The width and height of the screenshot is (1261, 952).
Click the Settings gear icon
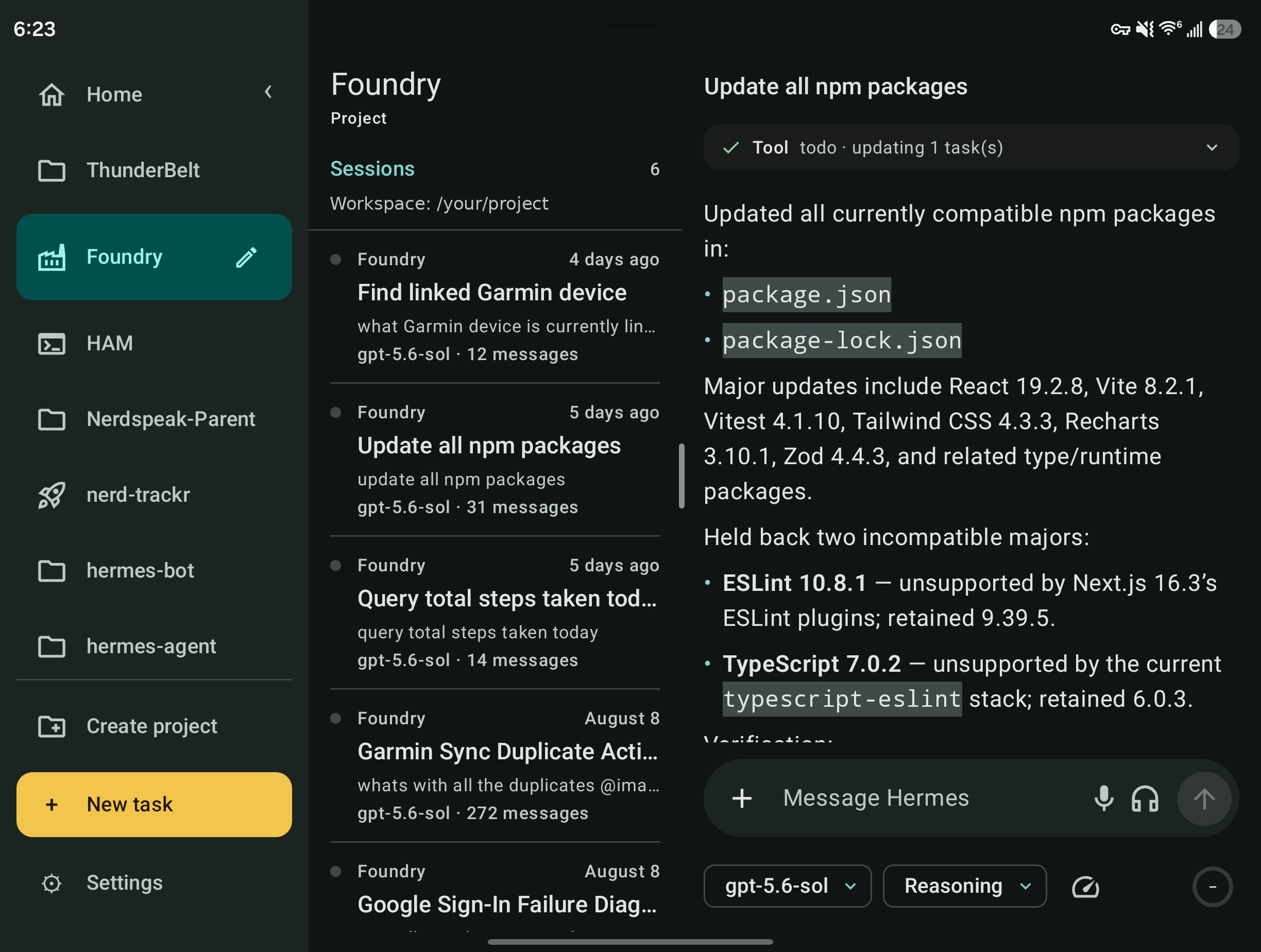pos(52,883)
